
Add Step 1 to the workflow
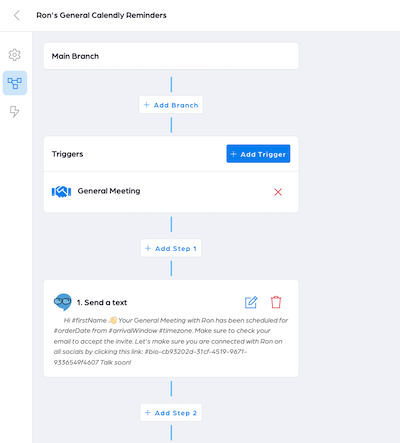[x=171, y=248]
